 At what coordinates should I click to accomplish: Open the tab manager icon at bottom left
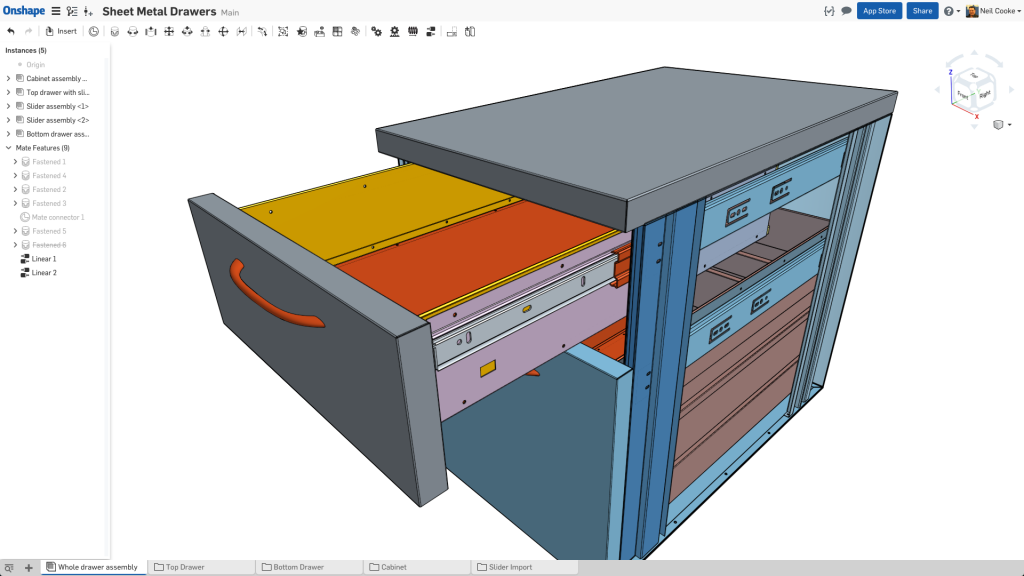[x=8, y=568]
